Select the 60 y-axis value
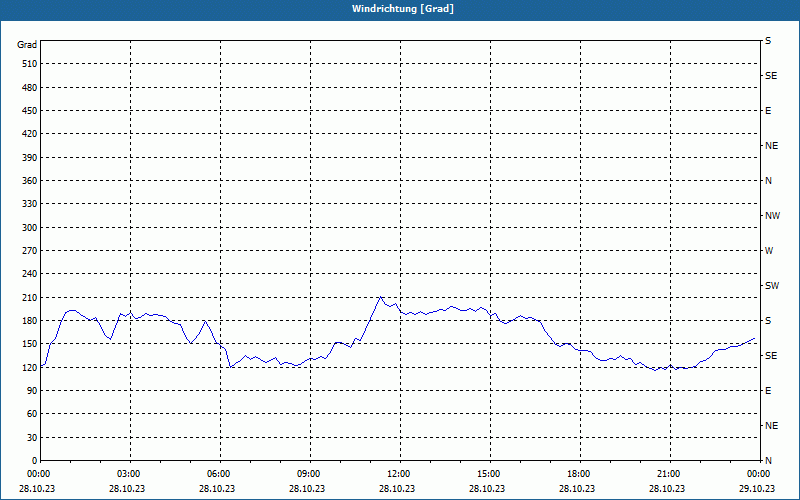Screen dimensions: 800x500 coord(32,414)
